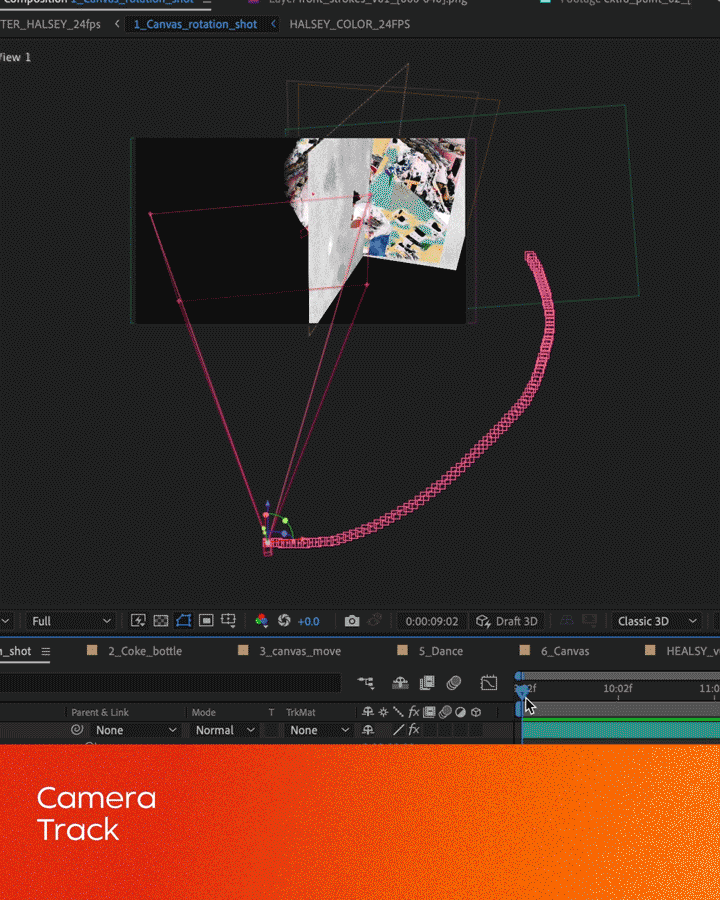Toggle the layer's shy switch
The height and width of the screenshot is (900, 720).
(x=368, y=730)
